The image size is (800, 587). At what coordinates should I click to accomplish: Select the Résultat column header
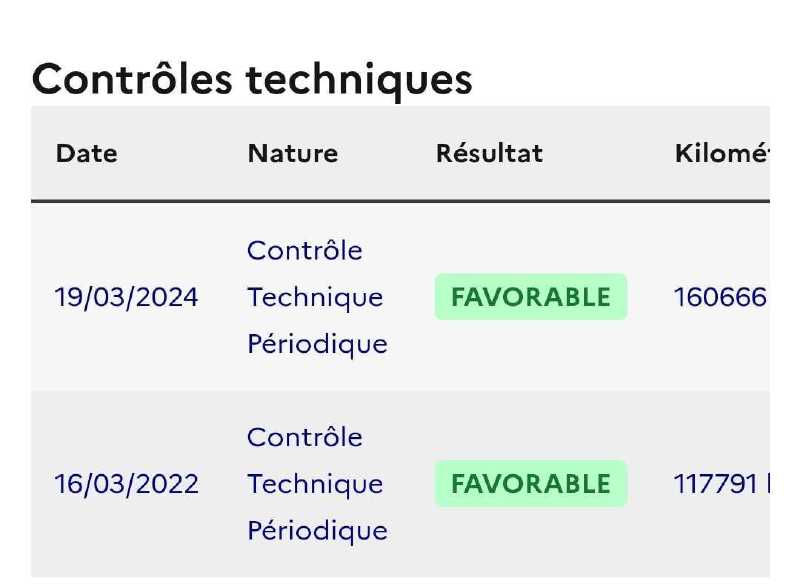[x=489, y=154]
